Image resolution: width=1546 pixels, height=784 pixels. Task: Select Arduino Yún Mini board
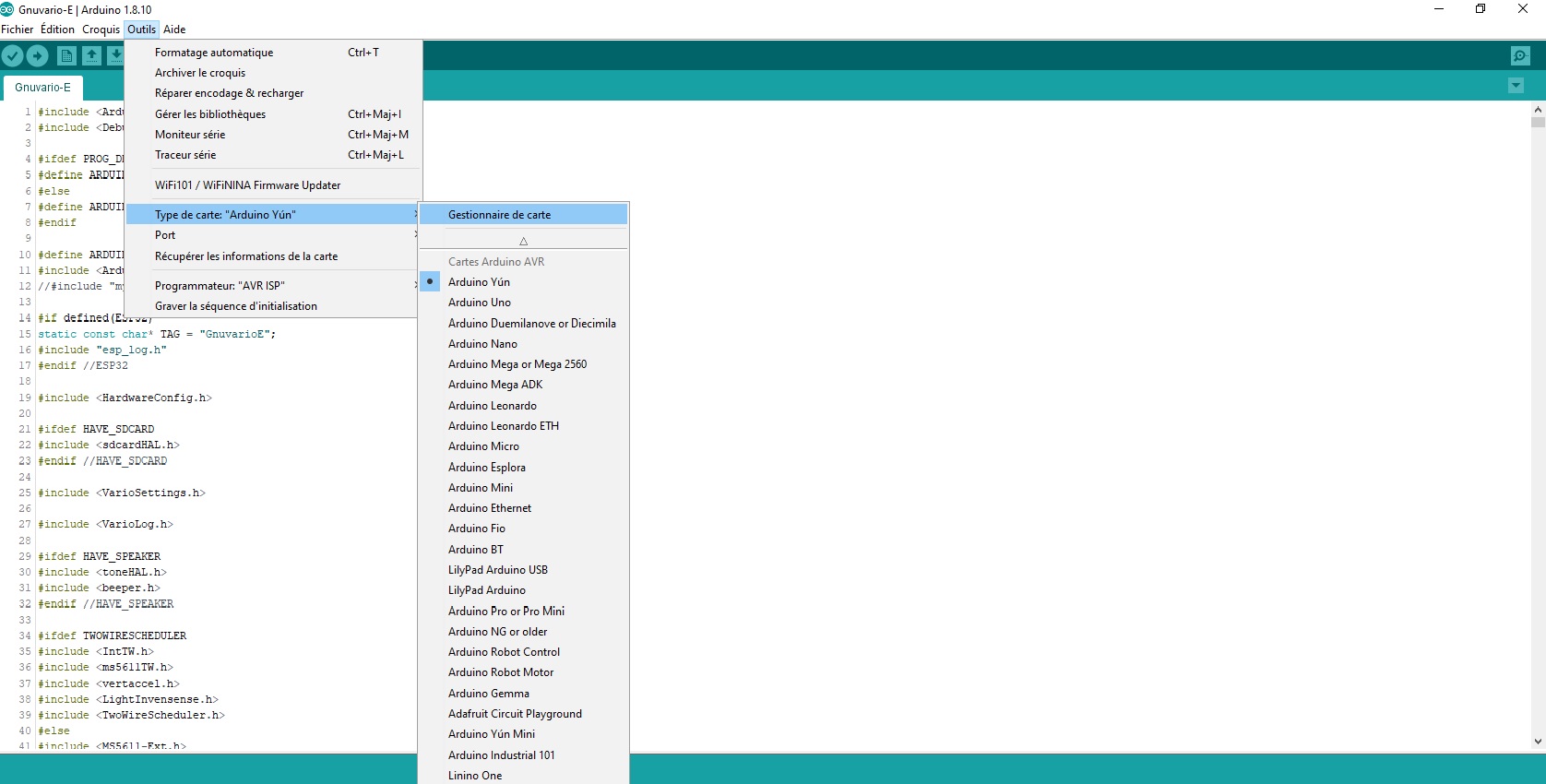[x=523, y=734]
